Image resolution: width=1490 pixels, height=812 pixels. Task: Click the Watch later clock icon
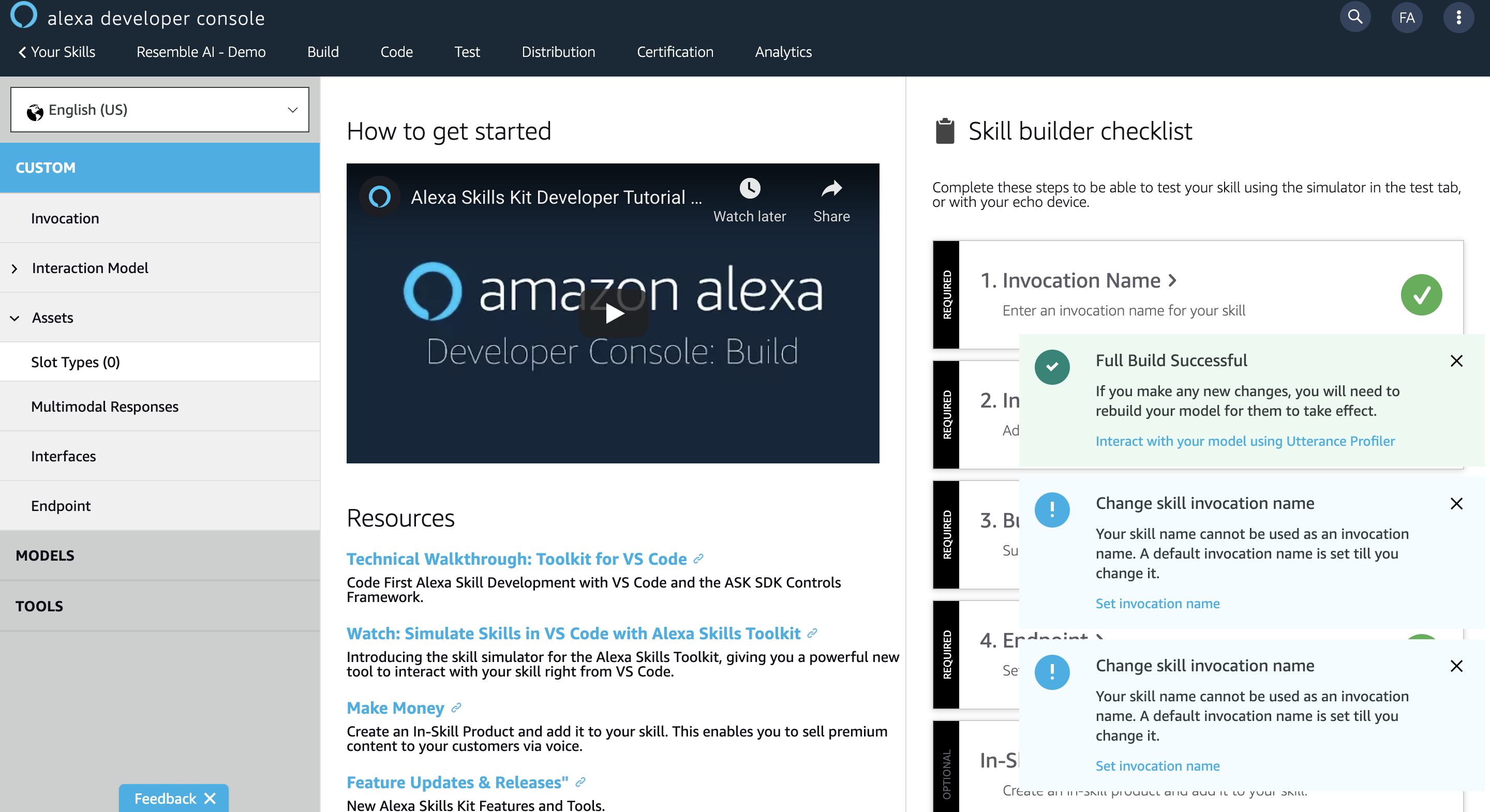(x=750, y=188)
